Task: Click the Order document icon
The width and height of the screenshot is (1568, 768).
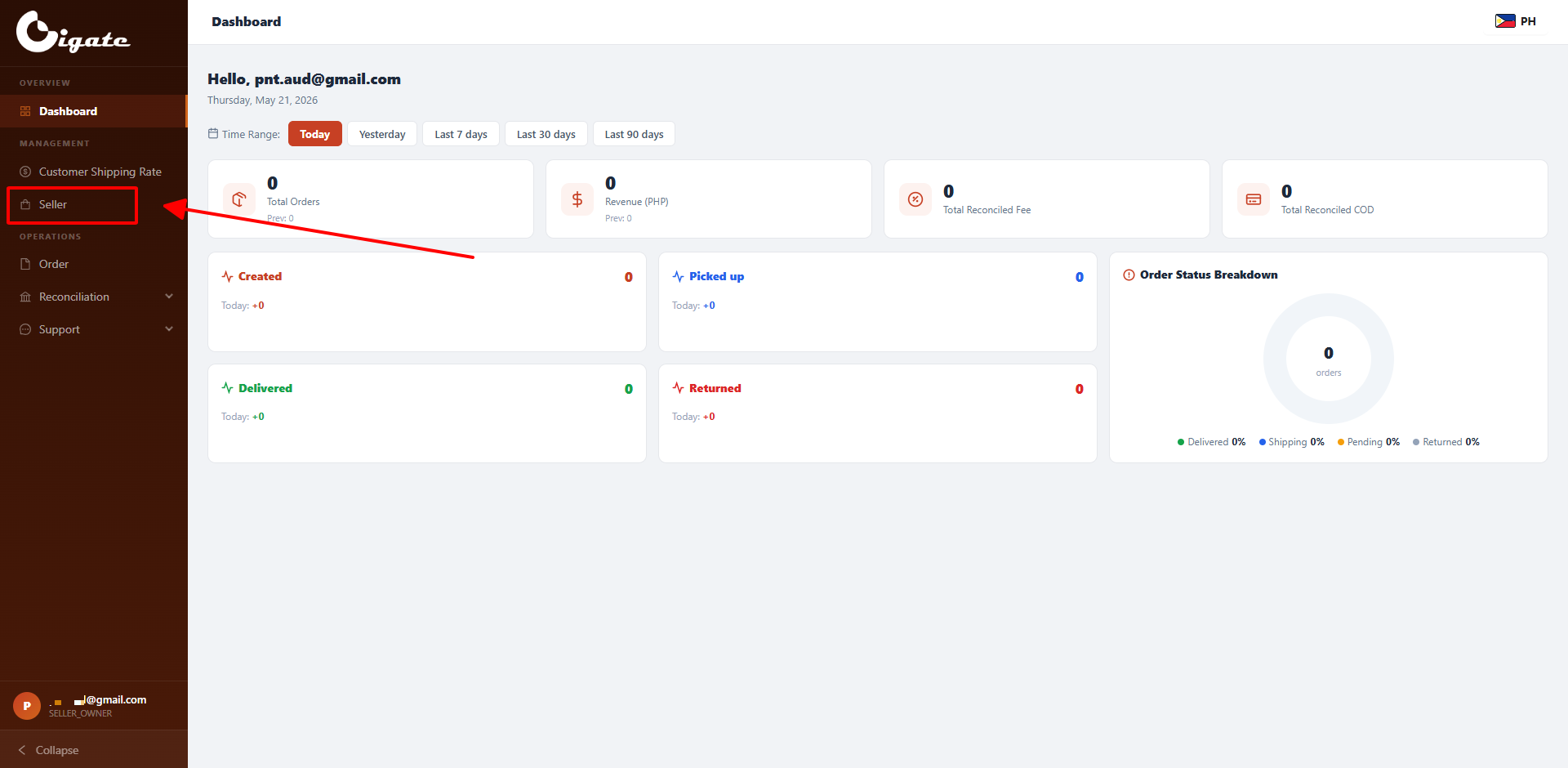Action: tap(25, 264)
